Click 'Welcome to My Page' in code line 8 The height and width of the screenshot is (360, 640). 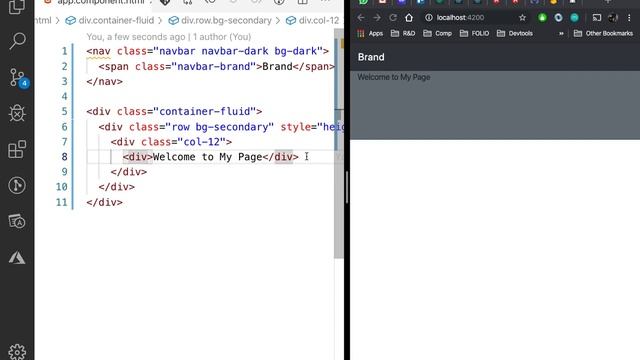tap(208, 157)
